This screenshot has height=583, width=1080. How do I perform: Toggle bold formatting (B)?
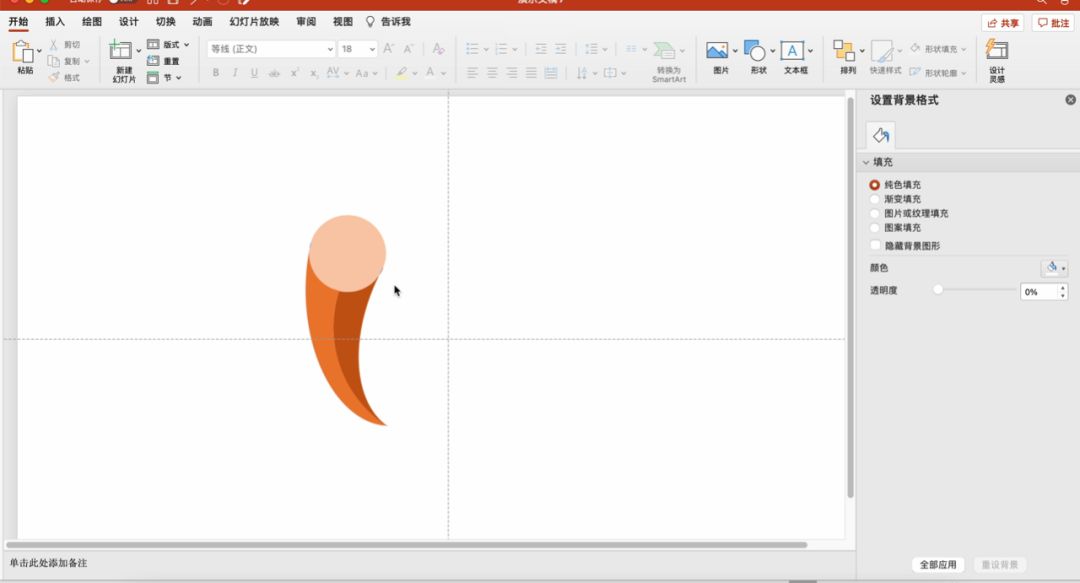coord(216,72)
